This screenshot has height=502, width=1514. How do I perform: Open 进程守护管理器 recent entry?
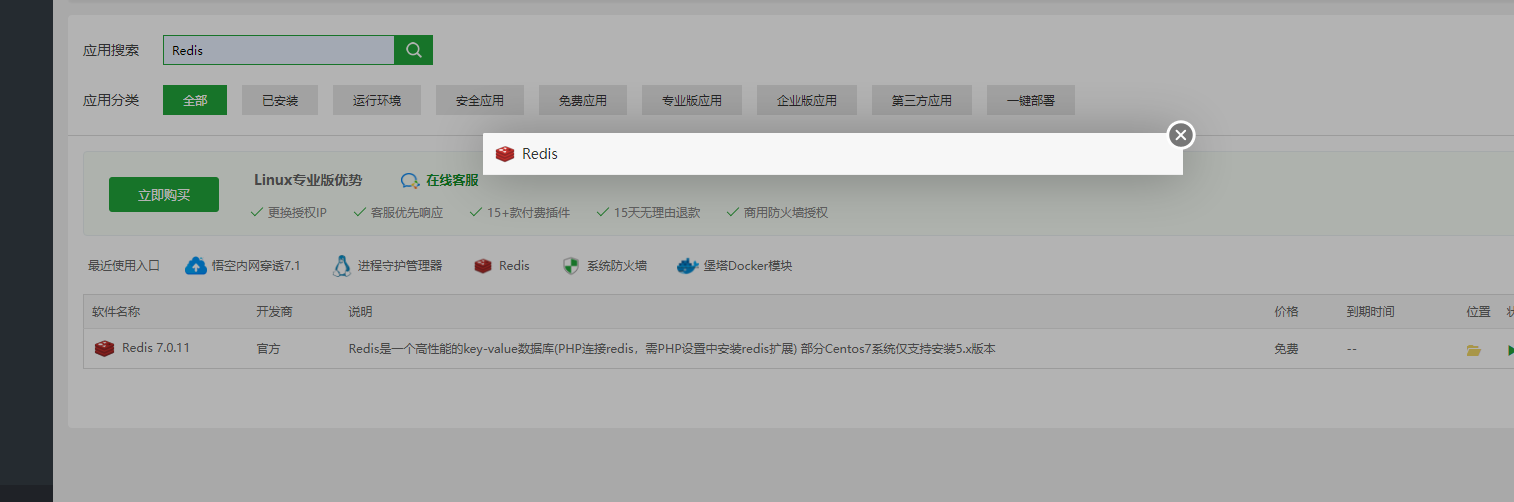tap(400, 266)
